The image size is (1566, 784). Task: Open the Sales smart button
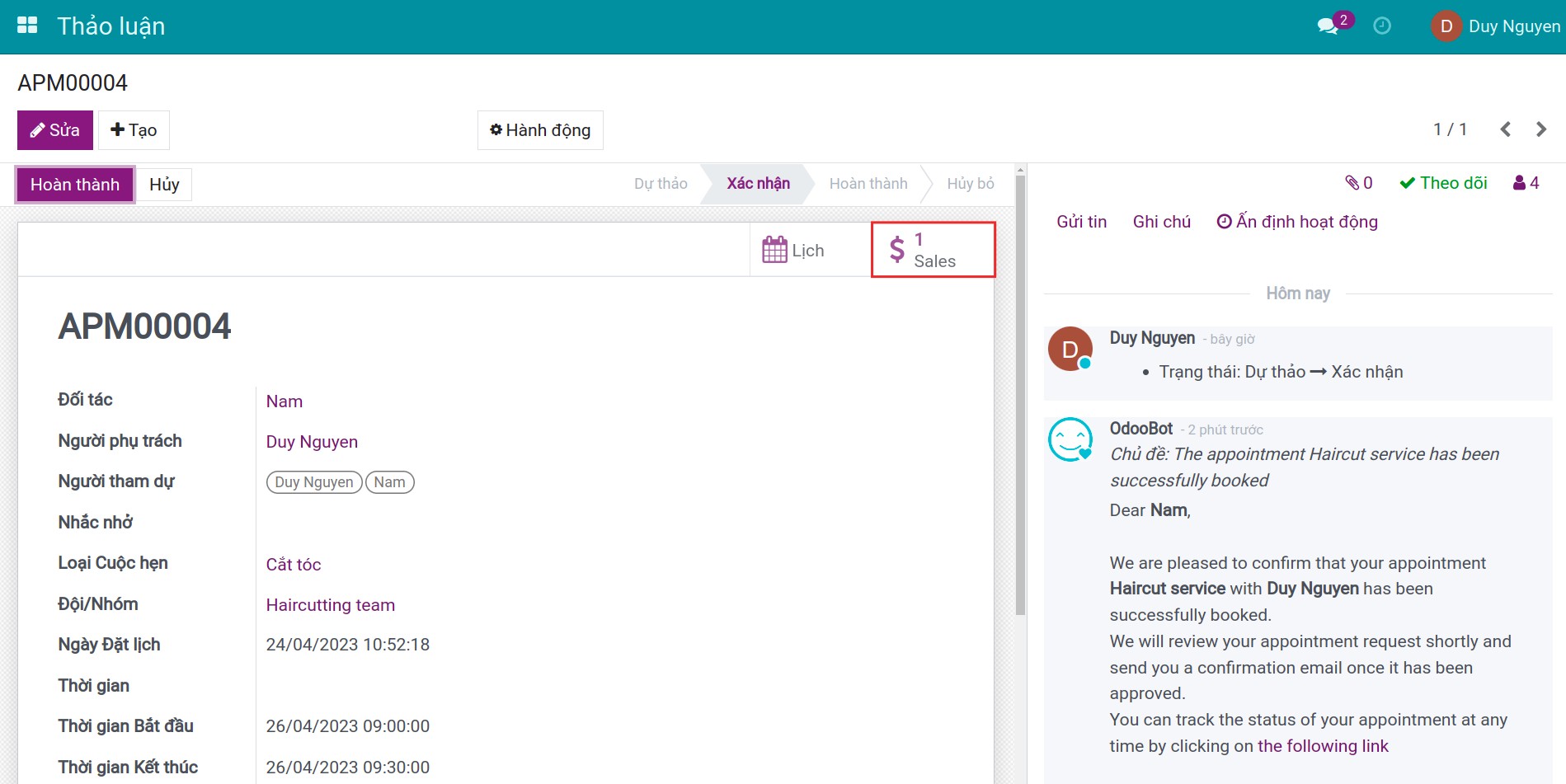tap(933, 250)
